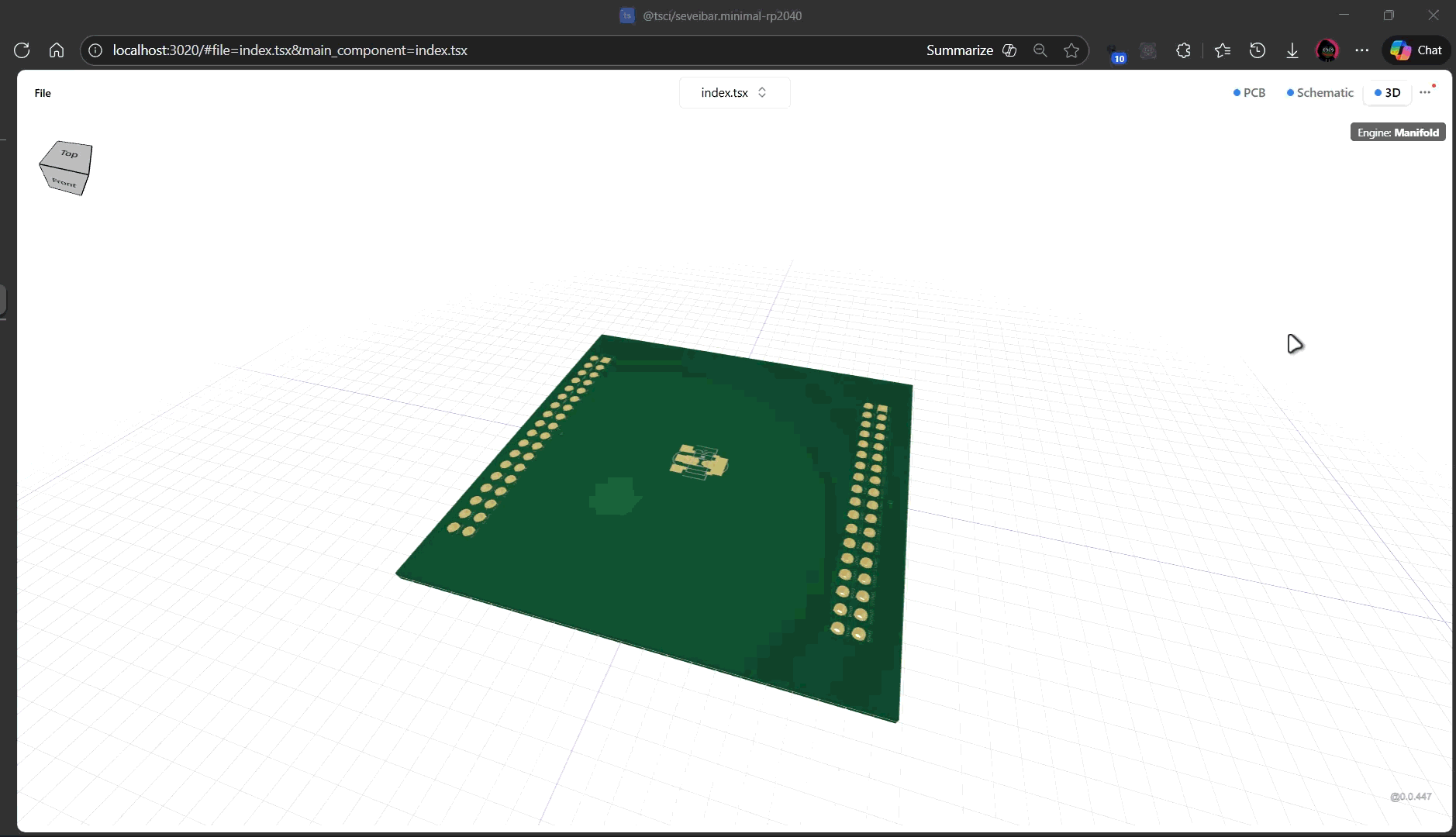Open the File menu
1456x837 pixels.
[43, 93]
